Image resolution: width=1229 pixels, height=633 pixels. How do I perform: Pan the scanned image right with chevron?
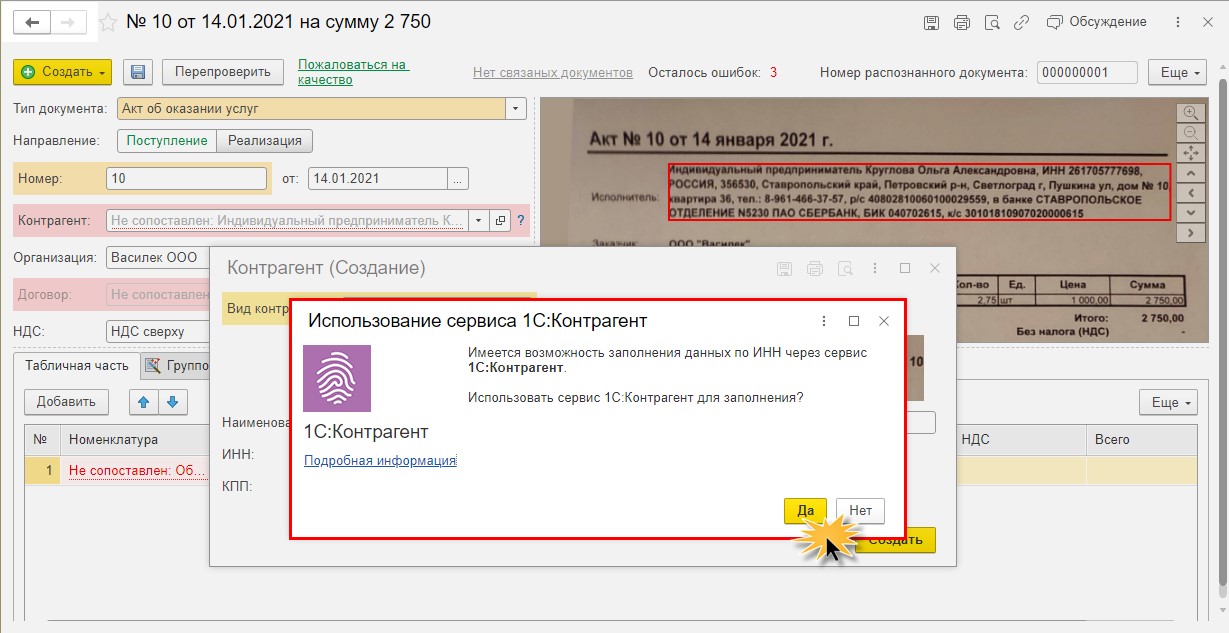[x=1190, y=232]
